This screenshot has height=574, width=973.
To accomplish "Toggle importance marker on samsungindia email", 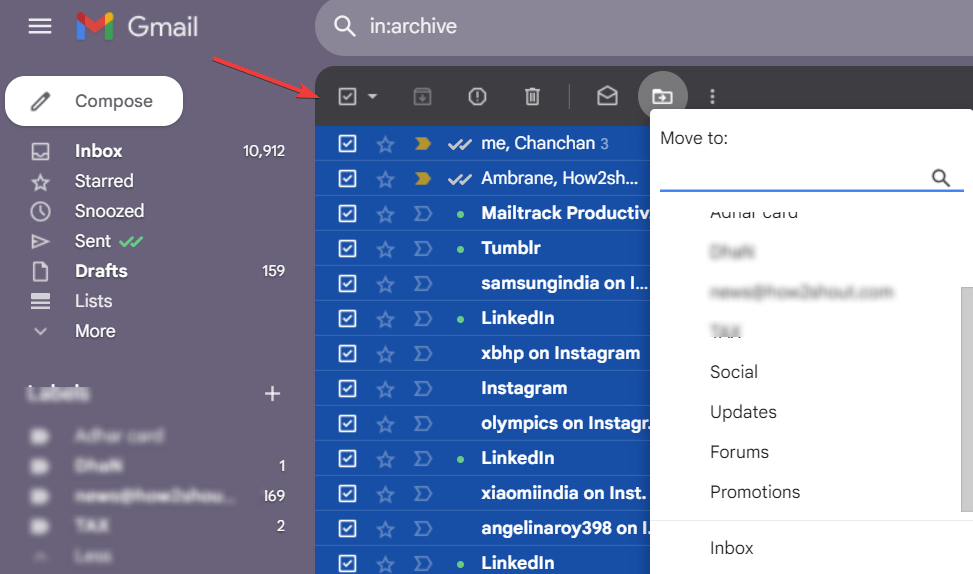I will [422, 284].
